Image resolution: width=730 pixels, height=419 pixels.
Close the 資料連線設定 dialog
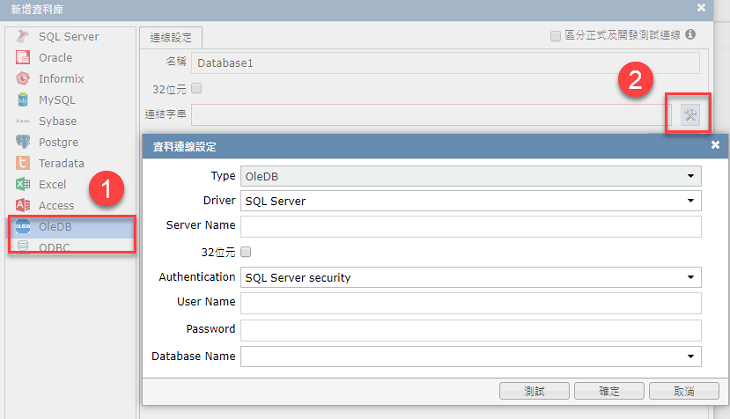715,145
